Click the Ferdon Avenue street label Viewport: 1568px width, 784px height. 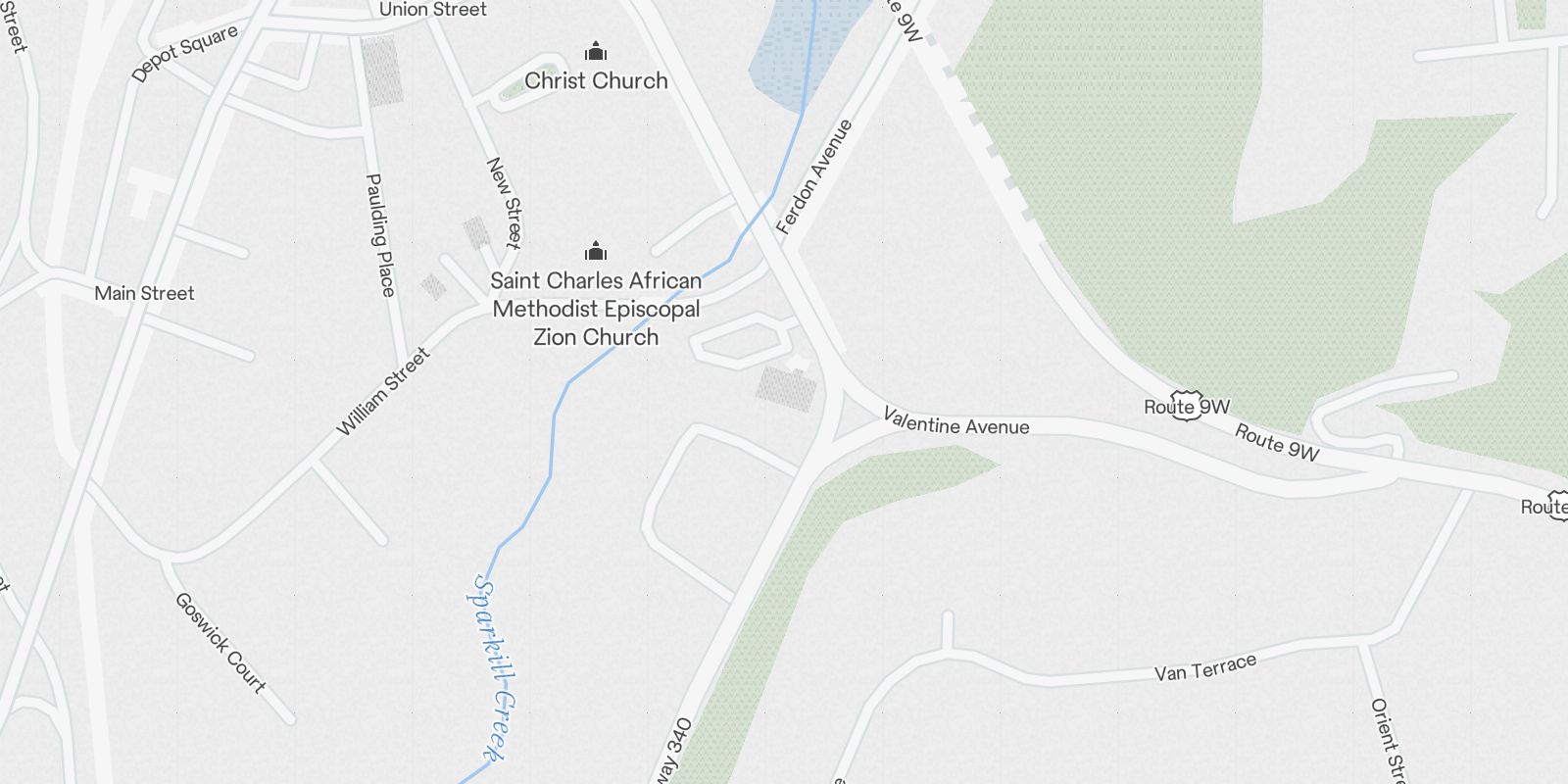point(814,176)
